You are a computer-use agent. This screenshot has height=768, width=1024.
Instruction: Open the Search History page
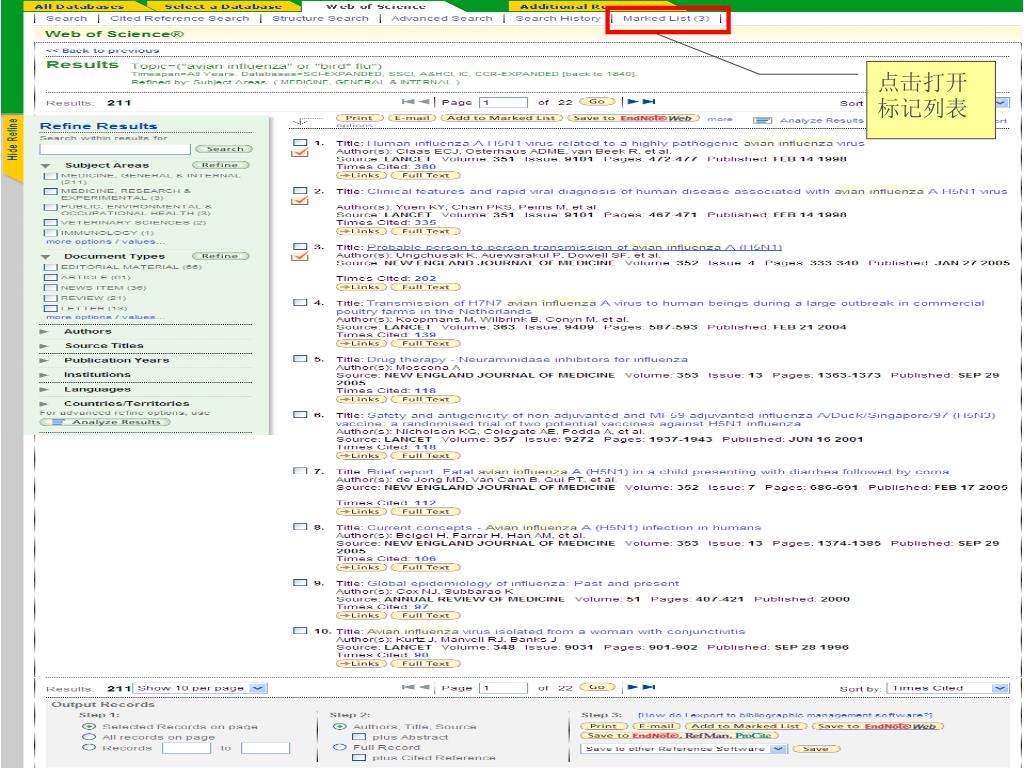pos(558,18)
